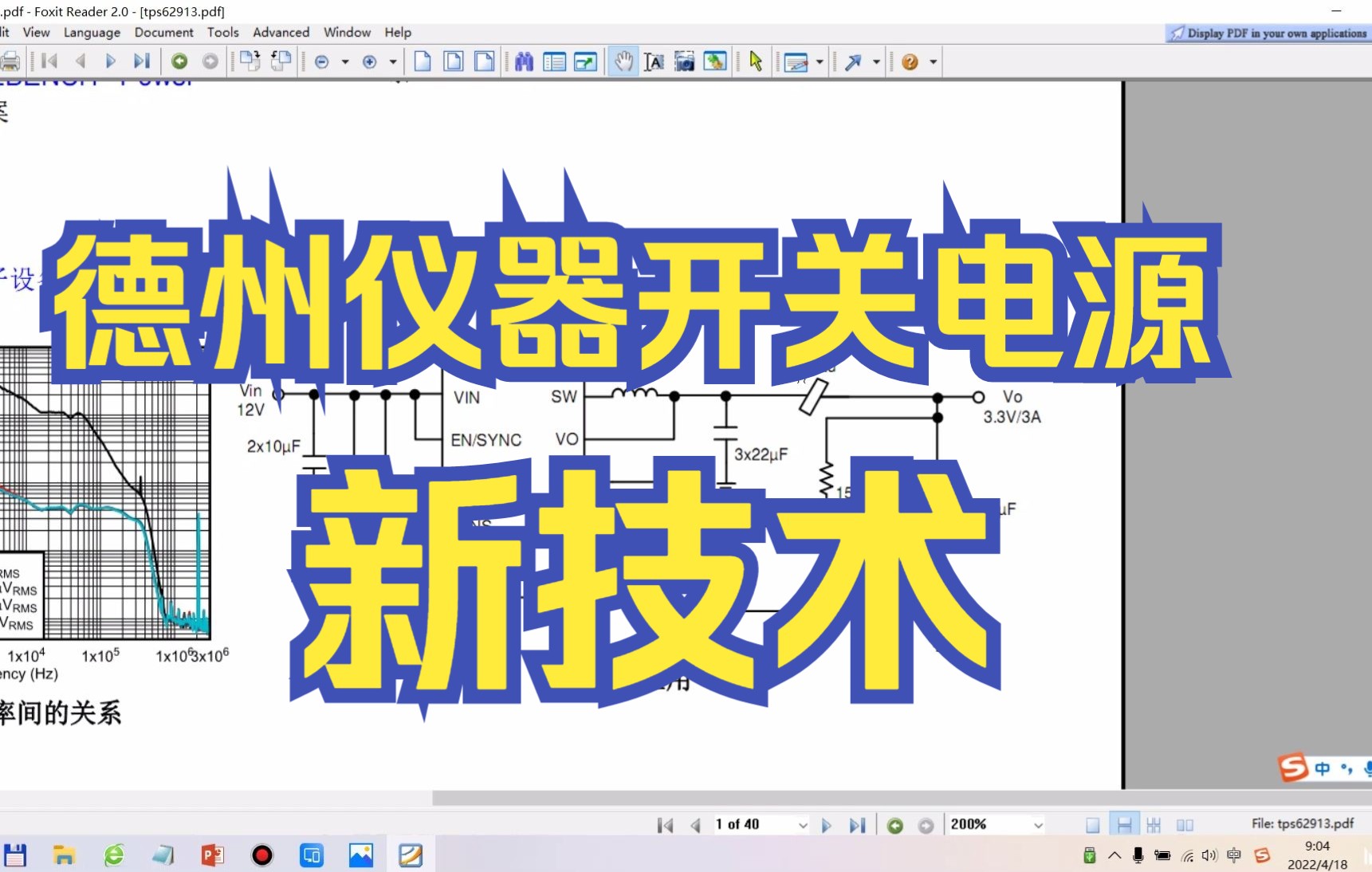Open File Explorer from taskbar
1372x872 pixels.
tap(64, 855)
